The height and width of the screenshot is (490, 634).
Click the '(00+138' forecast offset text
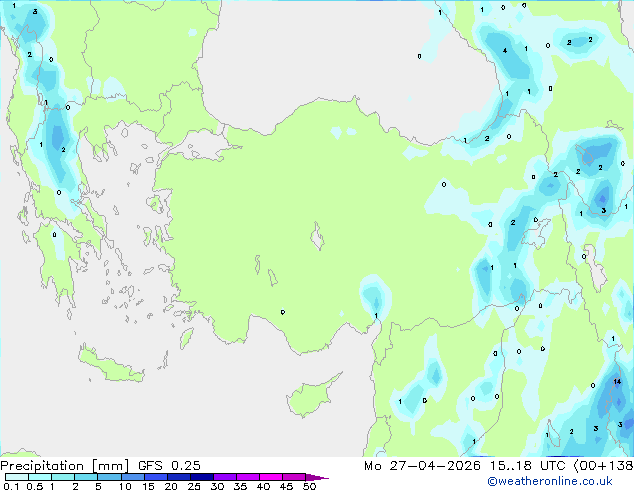[603, 466]
